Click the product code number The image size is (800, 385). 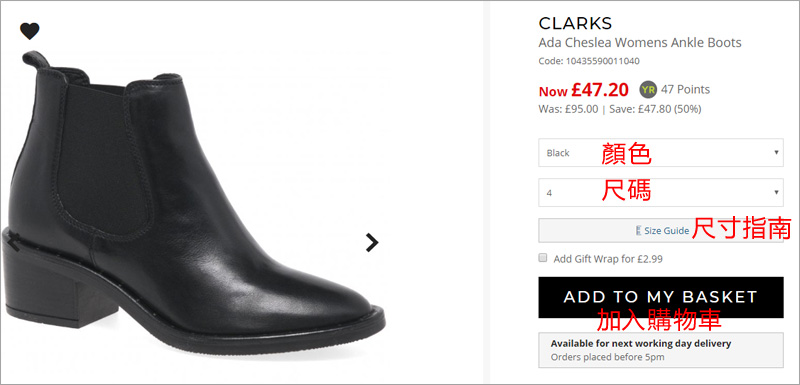(x=602, y=61)
